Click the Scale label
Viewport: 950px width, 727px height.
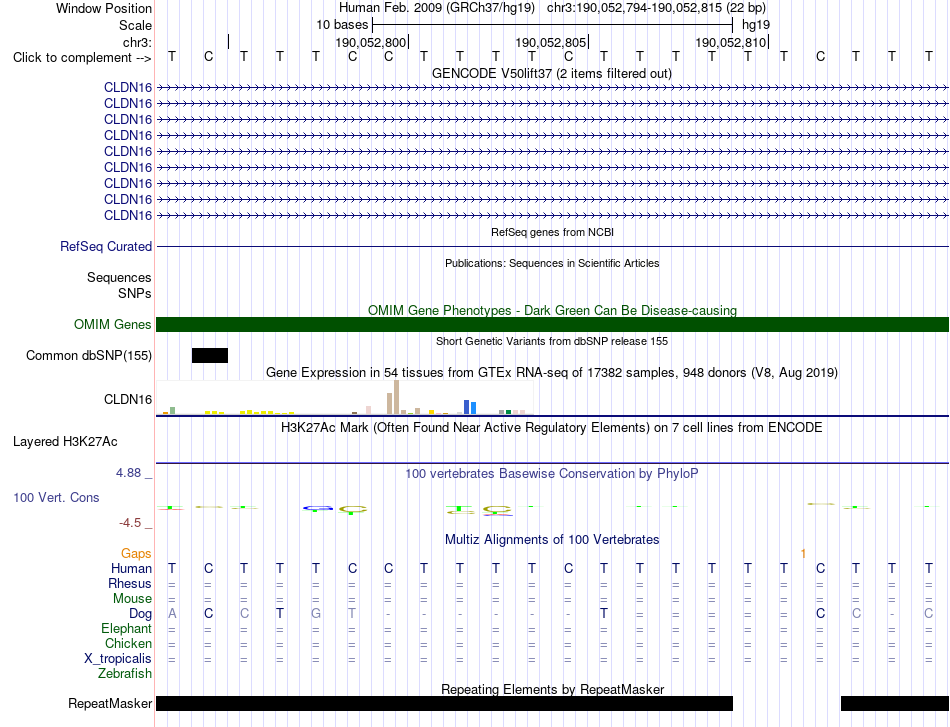135,25
